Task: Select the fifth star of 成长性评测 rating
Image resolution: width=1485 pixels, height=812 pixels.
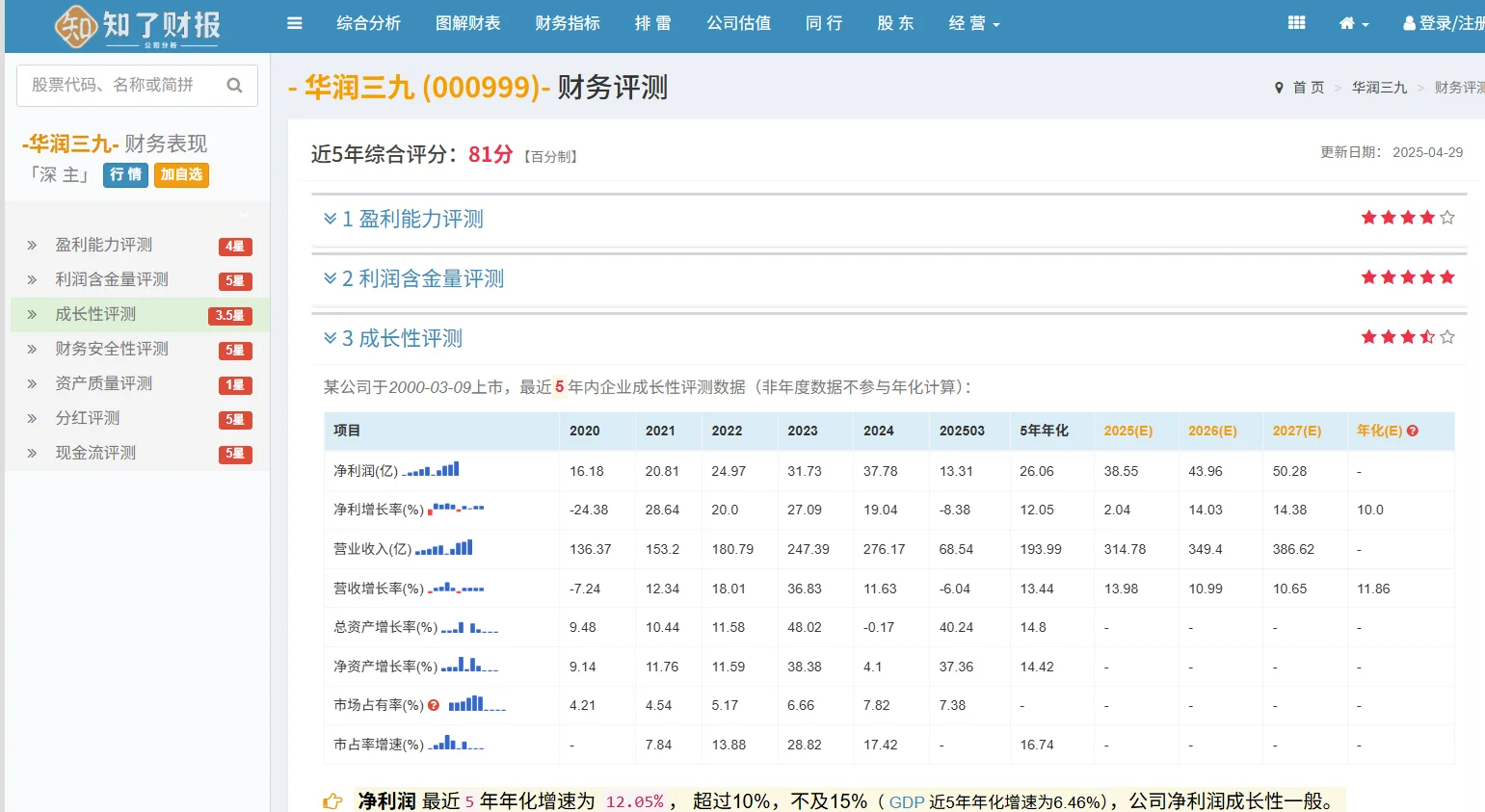Action: [1445, 337]
